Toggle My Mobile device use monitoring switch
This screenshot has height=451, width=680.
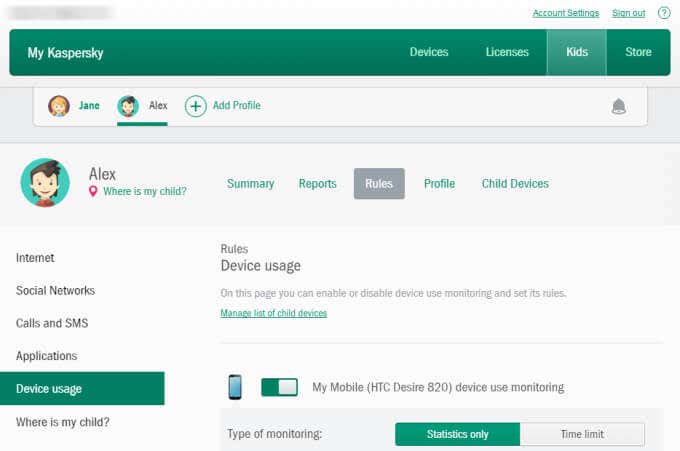click(279, 387)
